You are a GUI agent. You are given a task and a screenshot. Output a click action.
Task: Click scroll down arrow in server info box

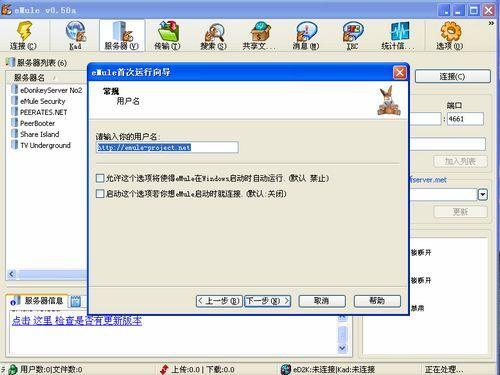[342, 348]
